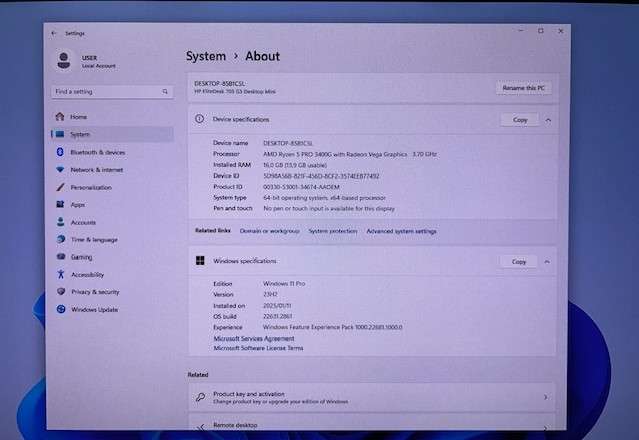
Task: Select Bluetooth & devices in sidebar
Action: (97, 152)
